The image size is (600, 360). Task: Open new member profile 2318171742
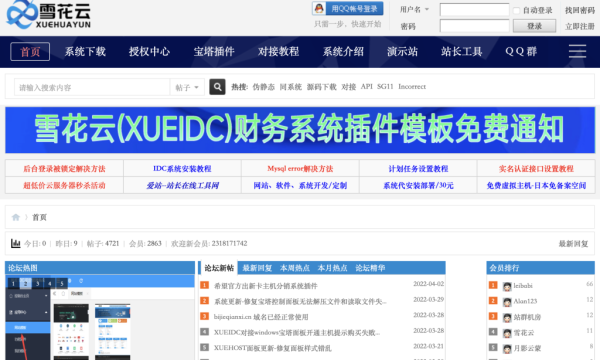[x=229, y=243]
